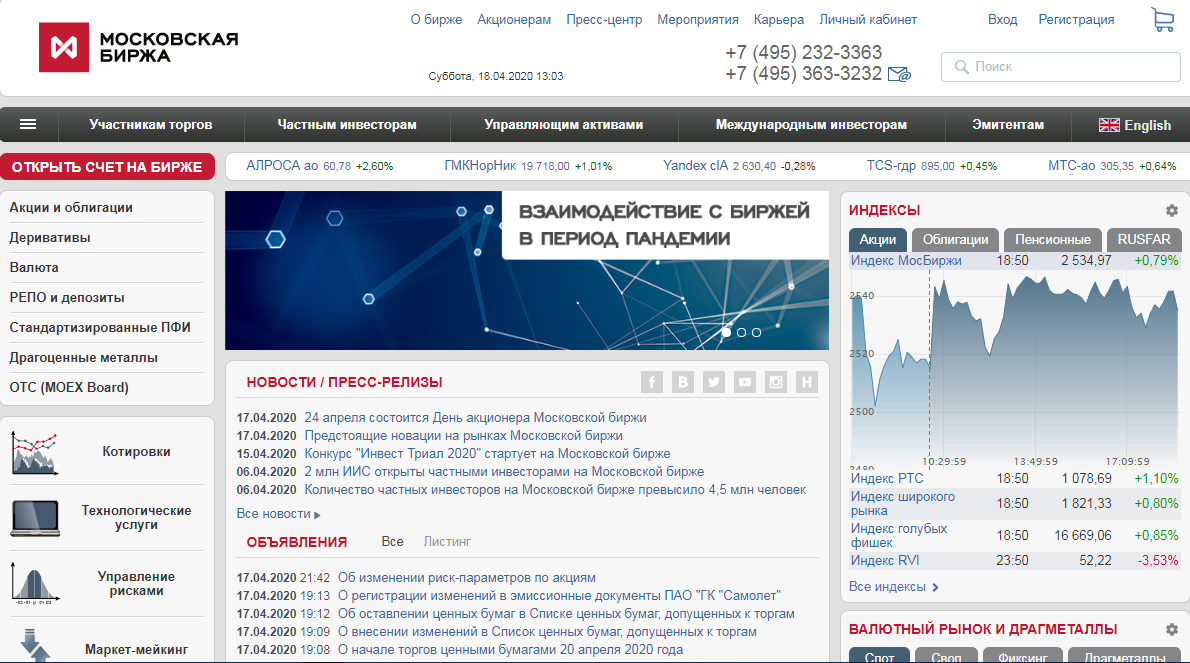Select the Акции indices tab

pyautogui.click(x=877, y=240)
